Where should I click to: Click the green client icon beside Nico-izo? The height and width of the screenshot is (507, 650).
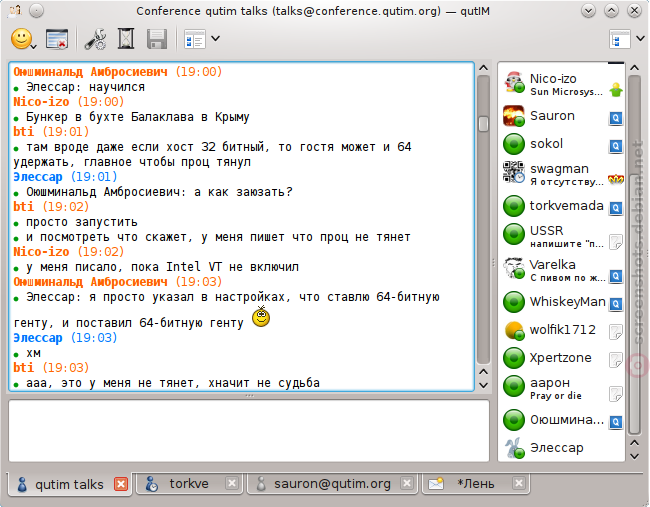click(x=616, y=90)
